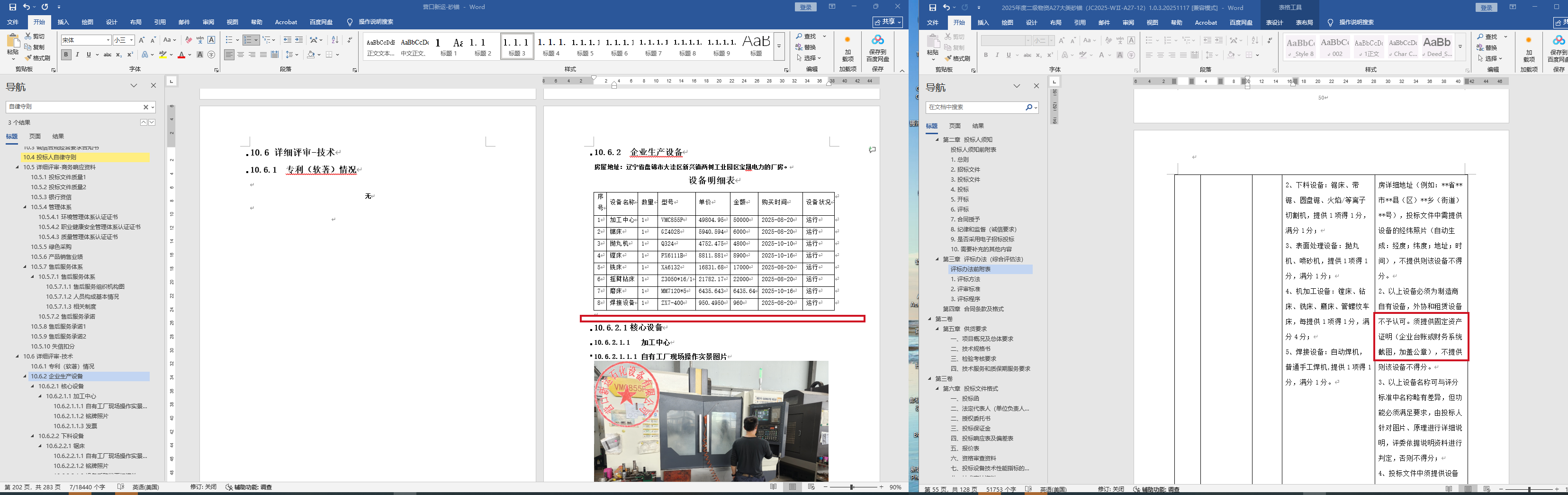Sort paragraphs (A-Z) in left Word window
This screenshot has height=495, width=1568.
pos(335,40)
